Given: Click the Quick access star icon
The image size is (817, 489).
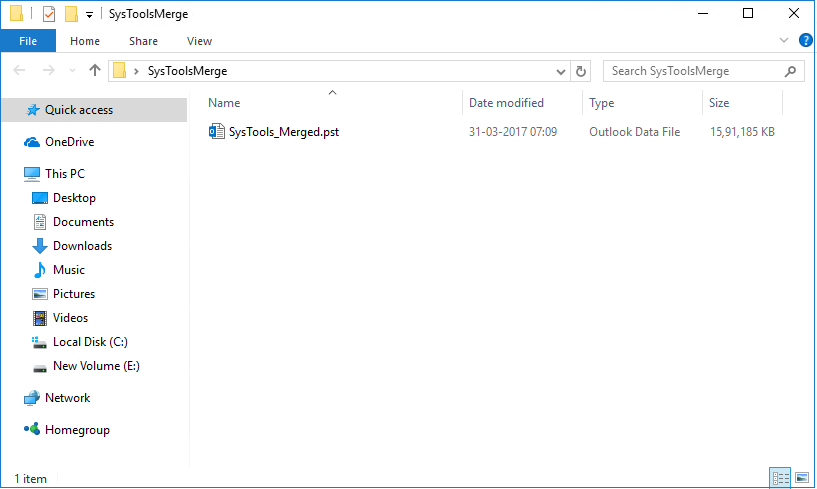Looking at the screenshot, I should pyautogui.click(x=33, y=109).
